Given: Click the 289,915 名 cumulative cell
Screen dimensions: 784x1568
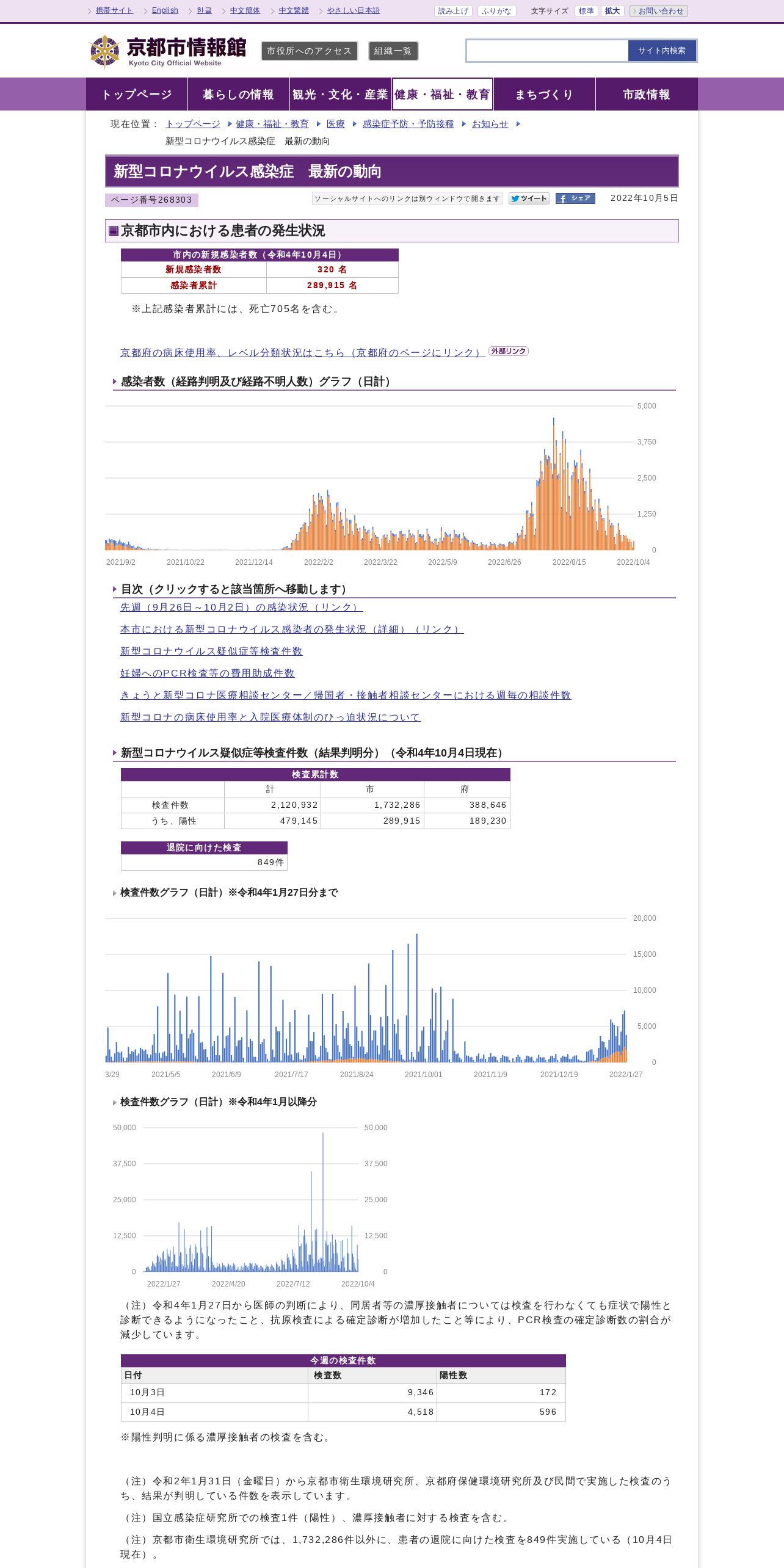Looking at the screenshot, I should (x=332, y=285).
